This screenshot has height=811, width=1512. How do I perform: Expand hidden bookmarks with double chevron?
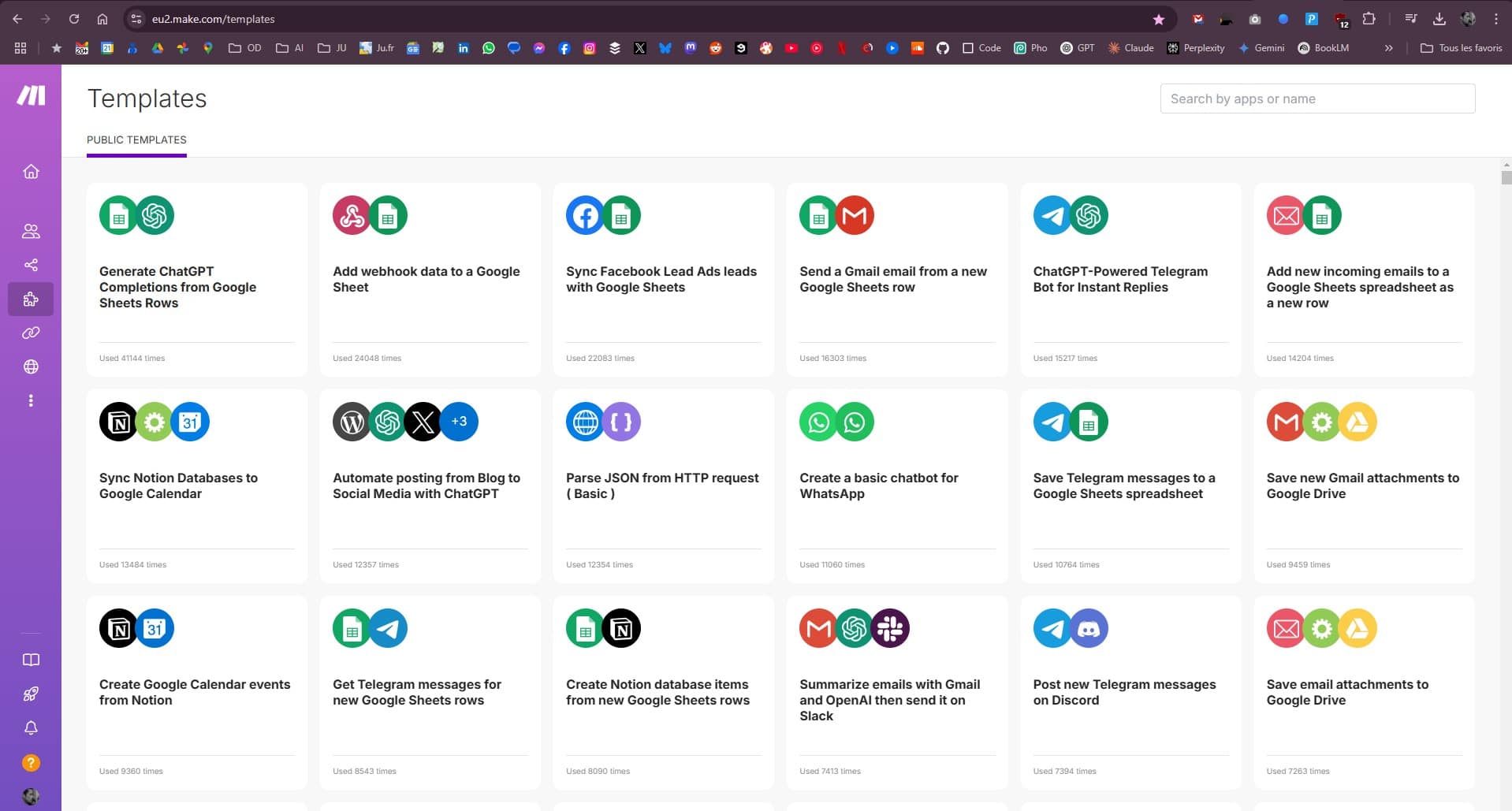(x=1388, y=48)
